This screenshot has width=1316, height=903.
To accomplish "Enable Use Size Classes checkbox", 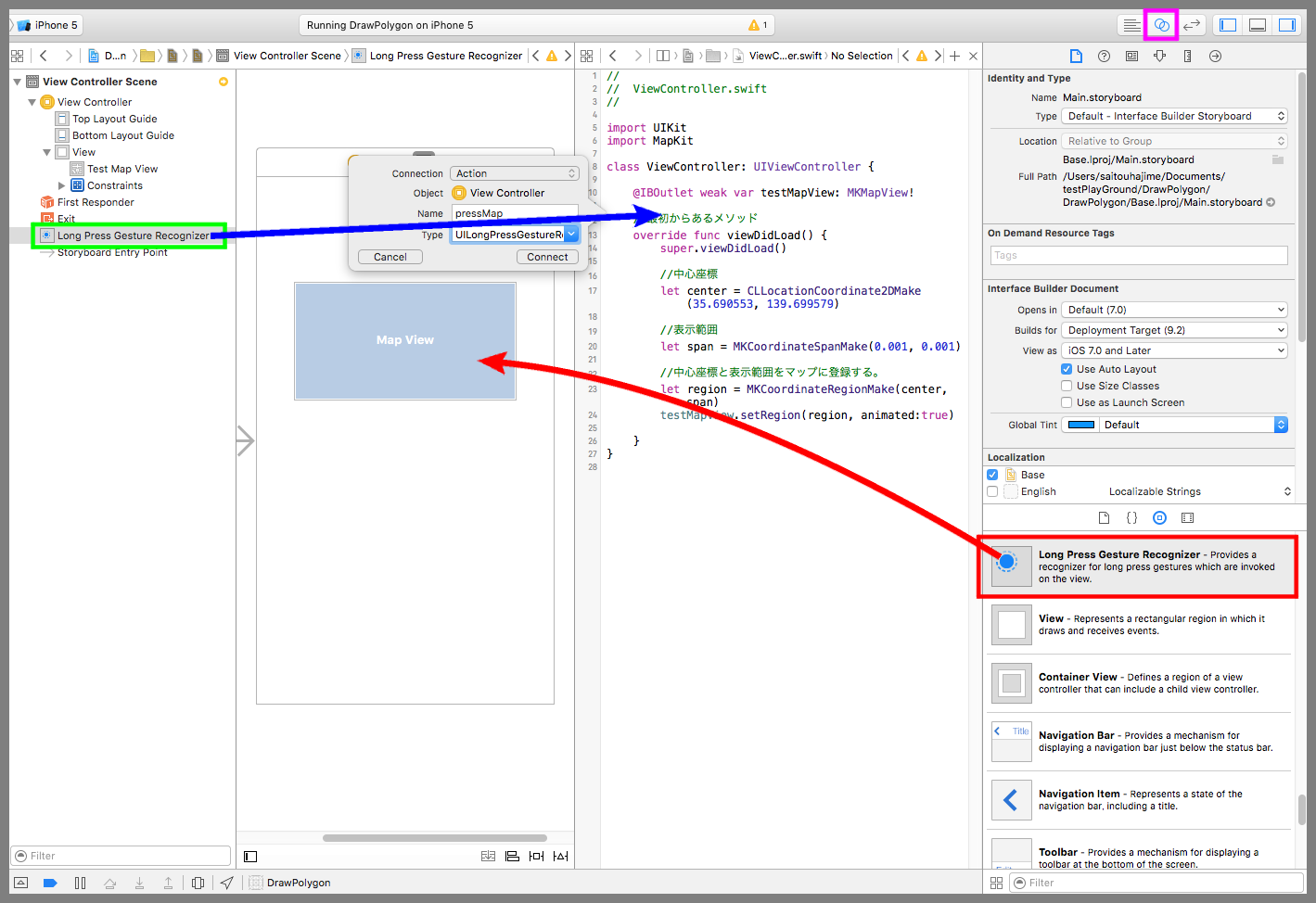I will tap(1067, 386).
